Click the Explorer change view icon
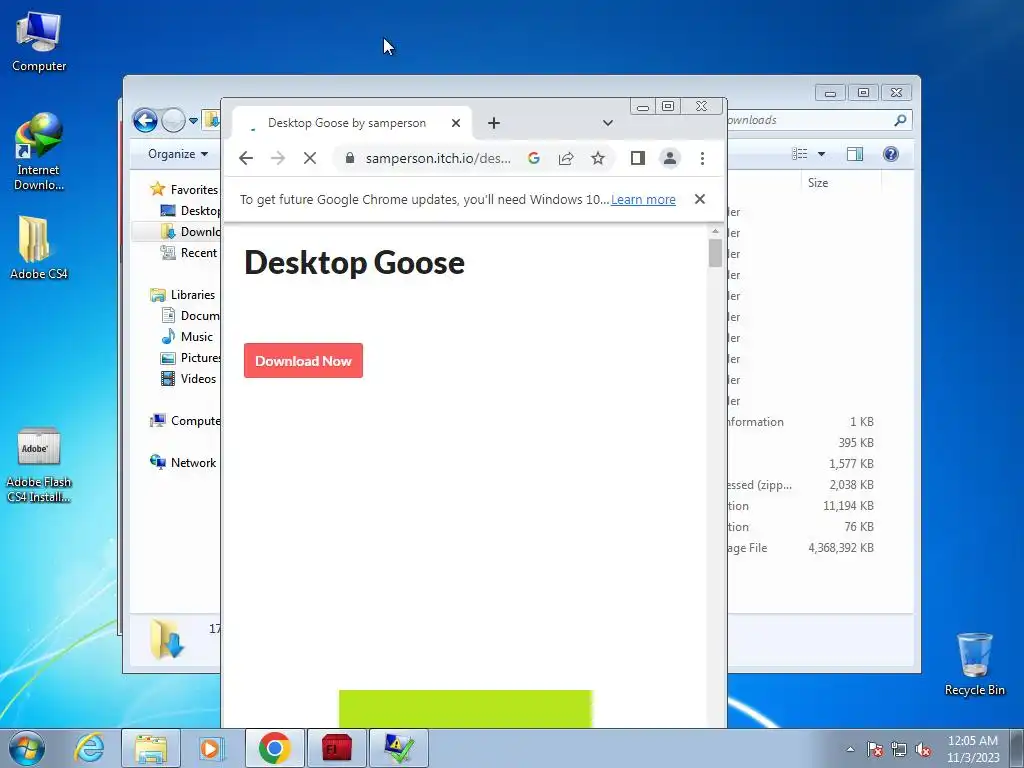Viewport: 1024px width, 768px height. point(799,154)
